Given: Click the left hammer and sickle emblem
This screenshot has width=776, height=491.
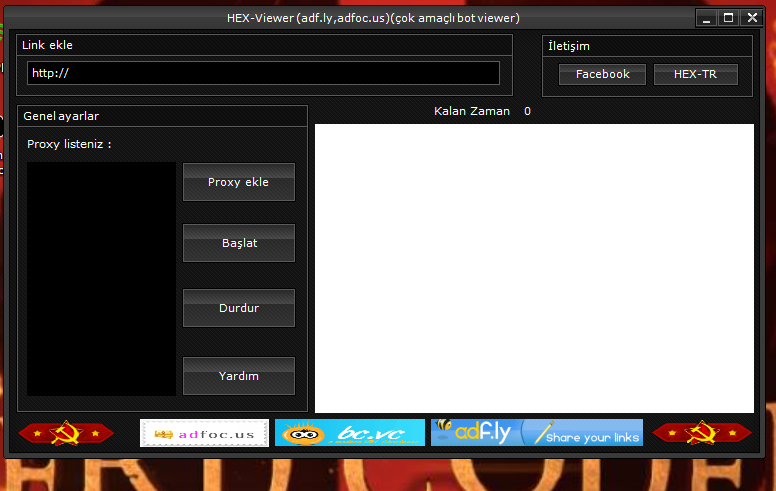Looking at the screenshot, I should 65,433.
